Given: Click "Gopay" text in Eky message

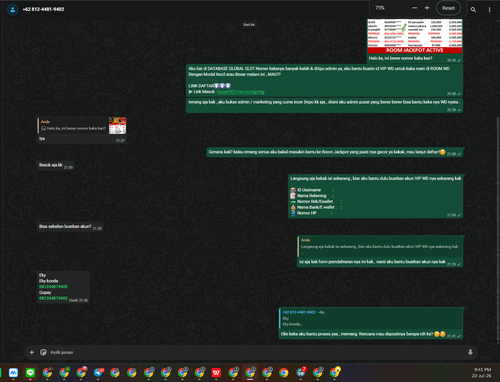Looking at the screenshot, I should [45, 292].
